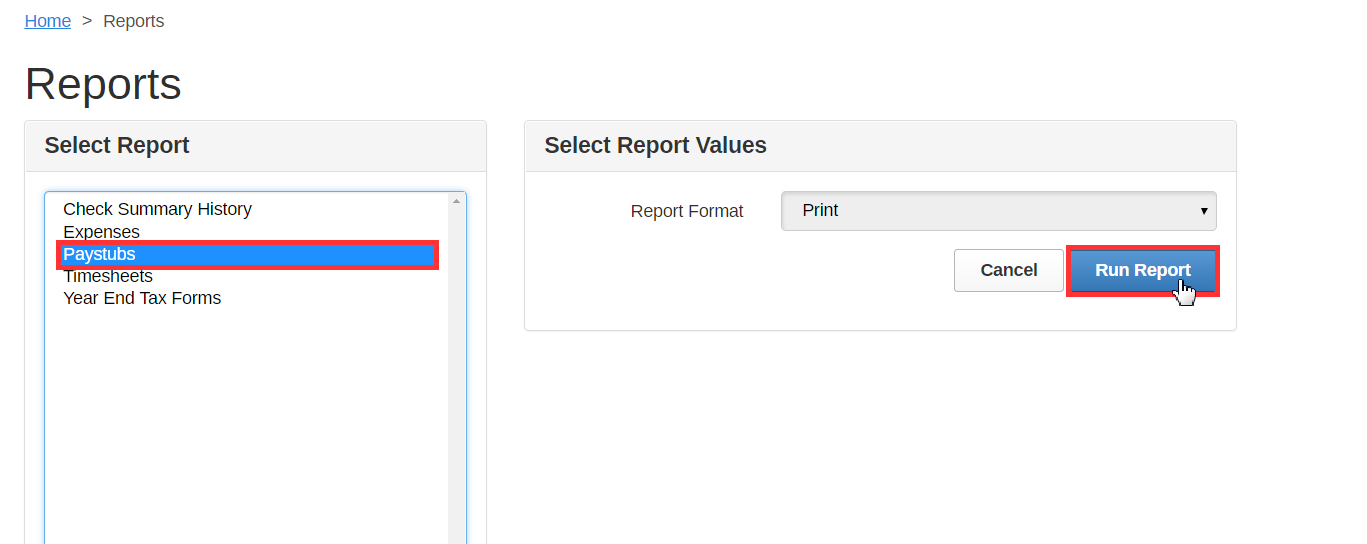This screenshot has width=1367, height=544.
Task: Click the report list scrollbar track
Action: click(x=457, y=400)
